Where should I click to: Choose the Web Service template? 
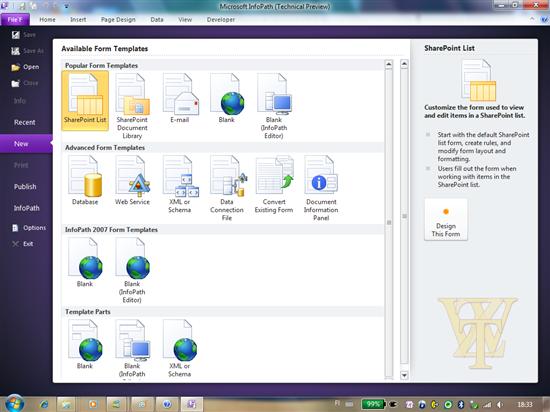(x=132, y=180)
